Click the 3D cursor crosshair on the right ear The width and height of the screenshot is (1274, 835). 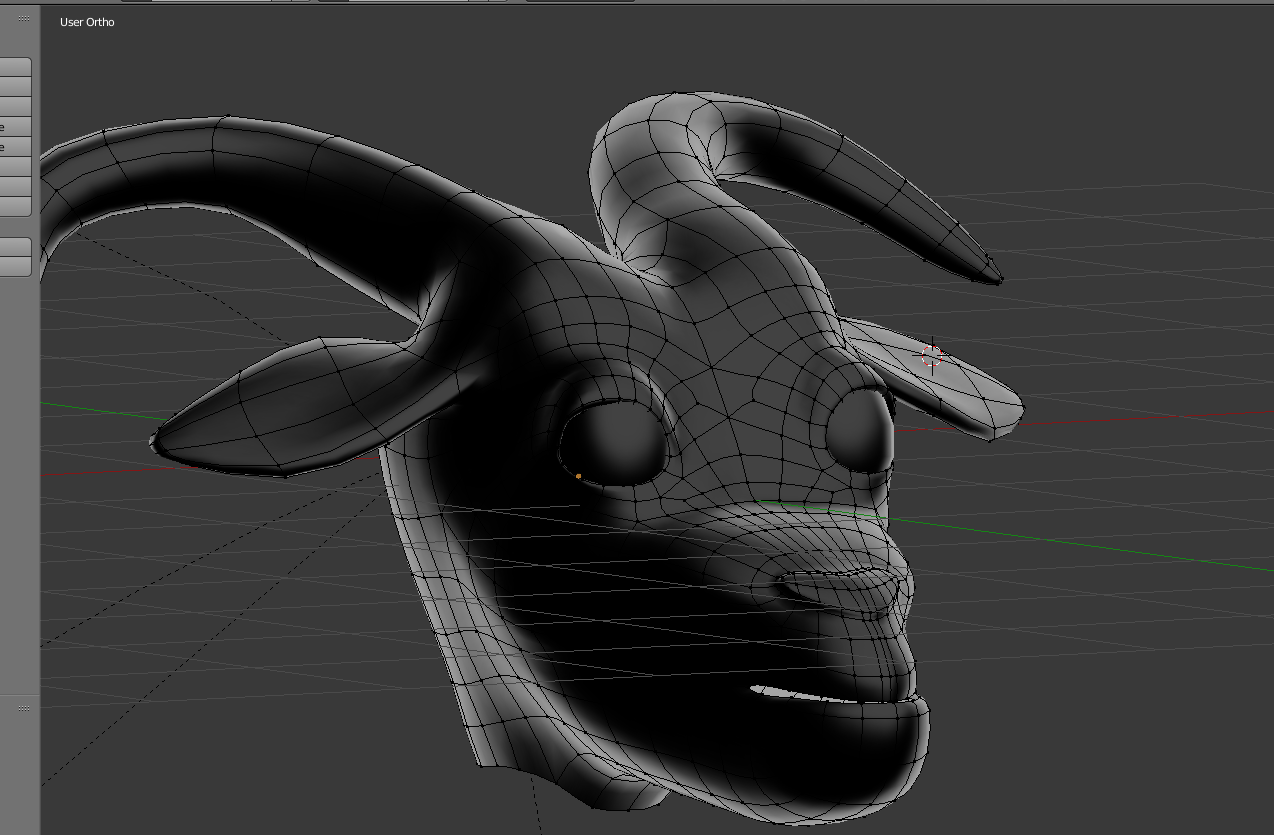[x=931, y=355]
